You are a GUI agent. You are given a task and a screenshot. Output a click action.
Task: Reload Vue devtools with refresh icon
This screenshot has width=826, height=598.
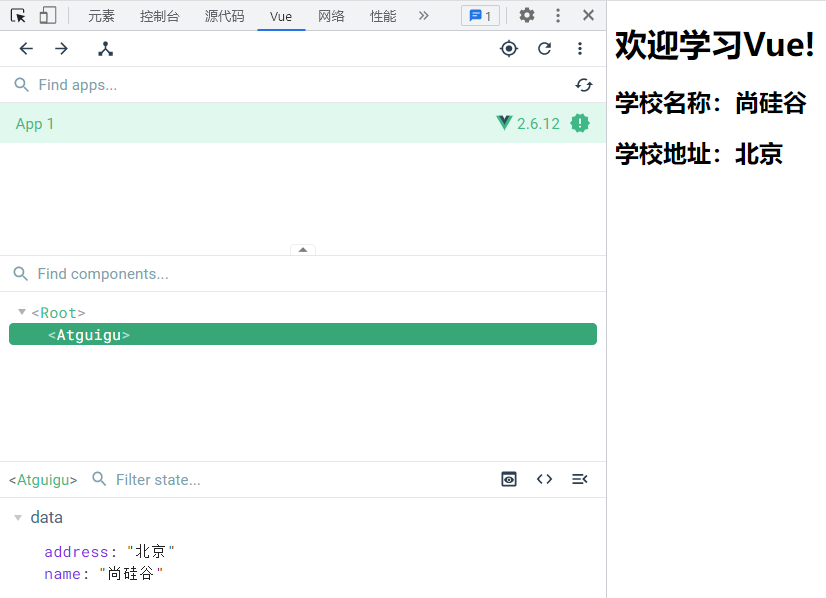coord(544,49)
